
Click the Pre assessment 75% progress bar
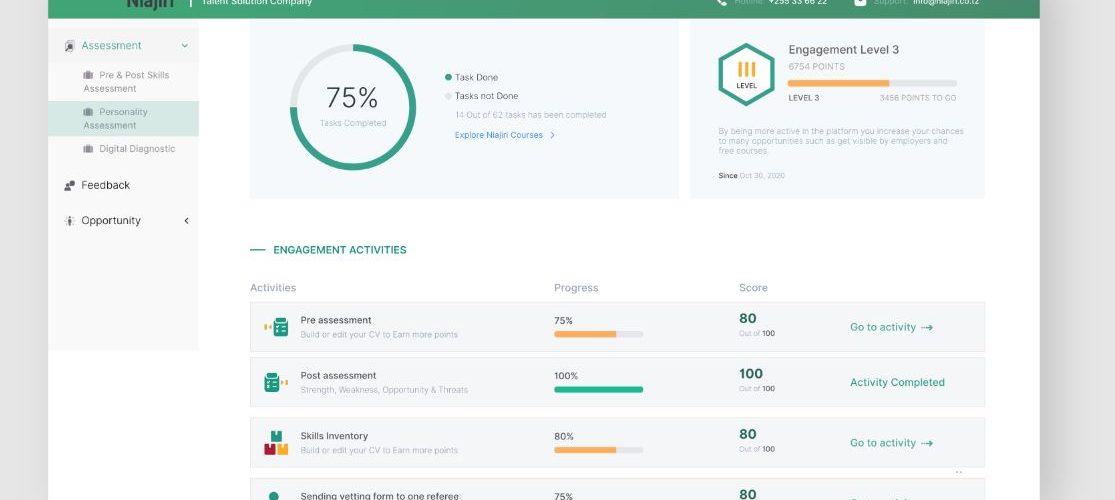tap(599, 334)
